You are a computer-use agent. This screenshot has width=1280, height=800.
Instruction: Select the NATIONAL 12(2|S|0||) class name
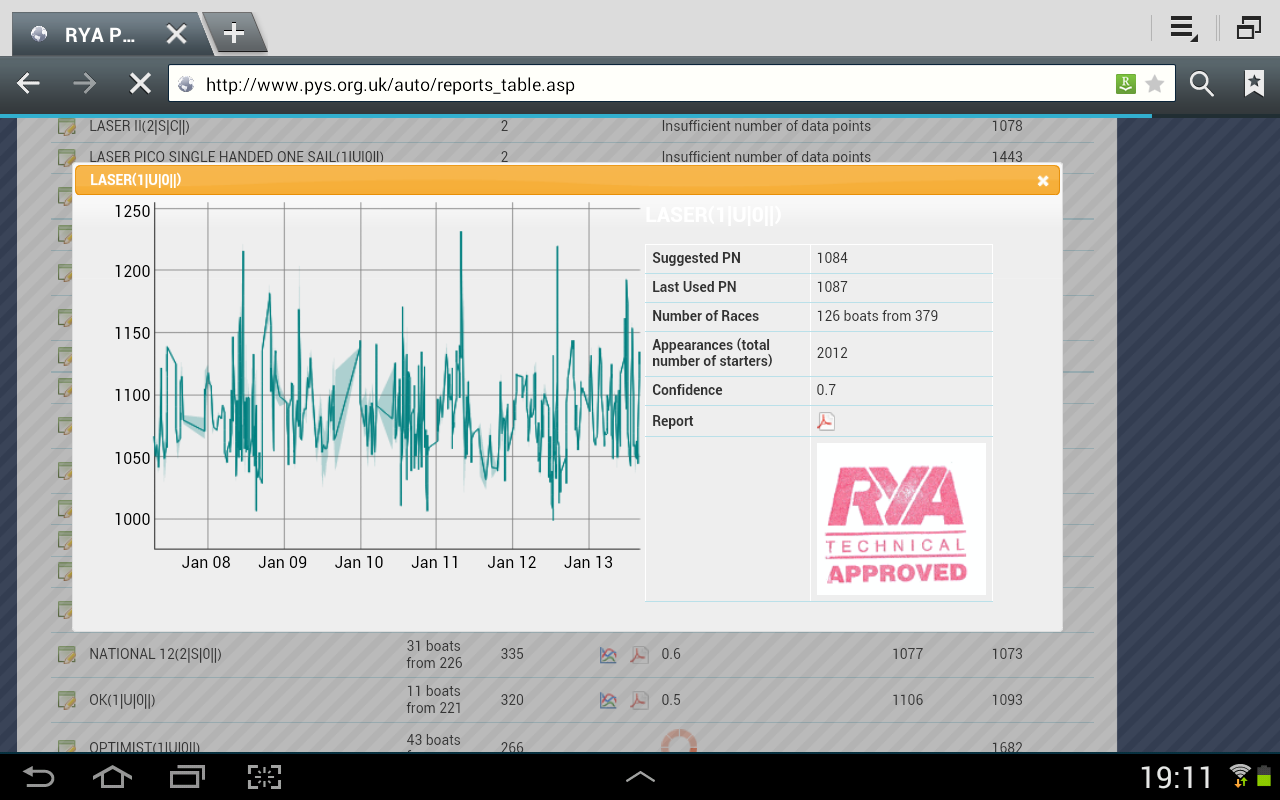tap(155, 654)
